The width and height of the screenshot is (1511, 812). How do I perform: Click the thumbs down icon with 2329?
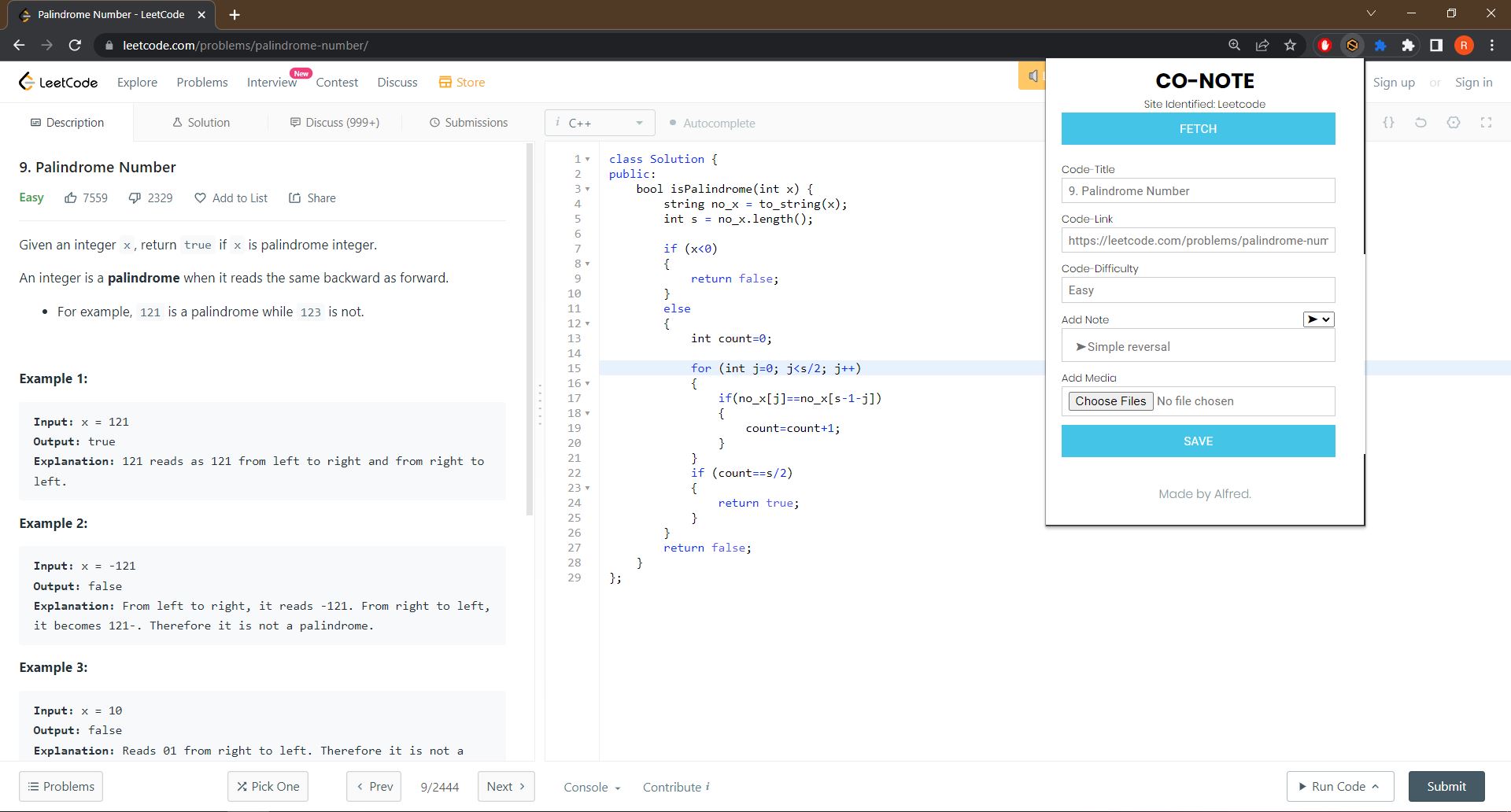(135, 198)
